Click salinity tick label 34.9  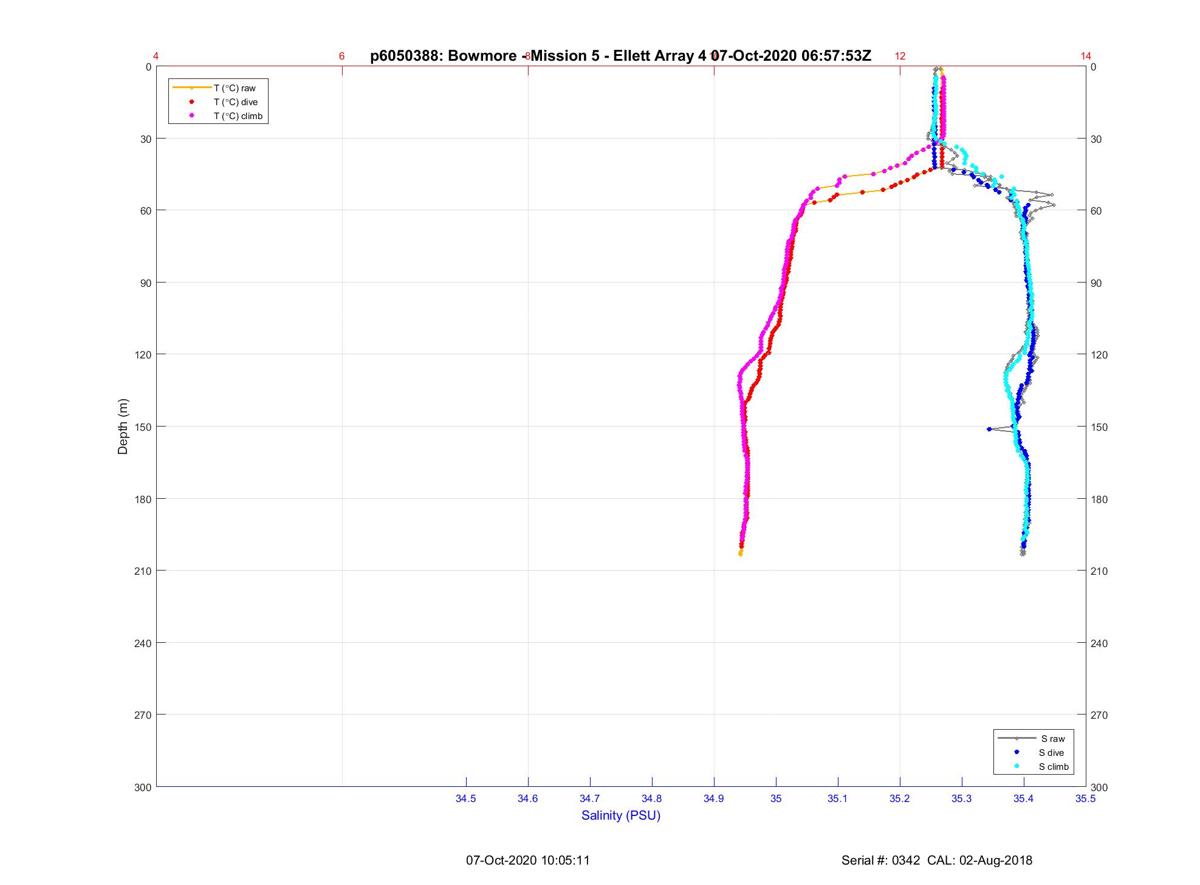tap(714, 799)
